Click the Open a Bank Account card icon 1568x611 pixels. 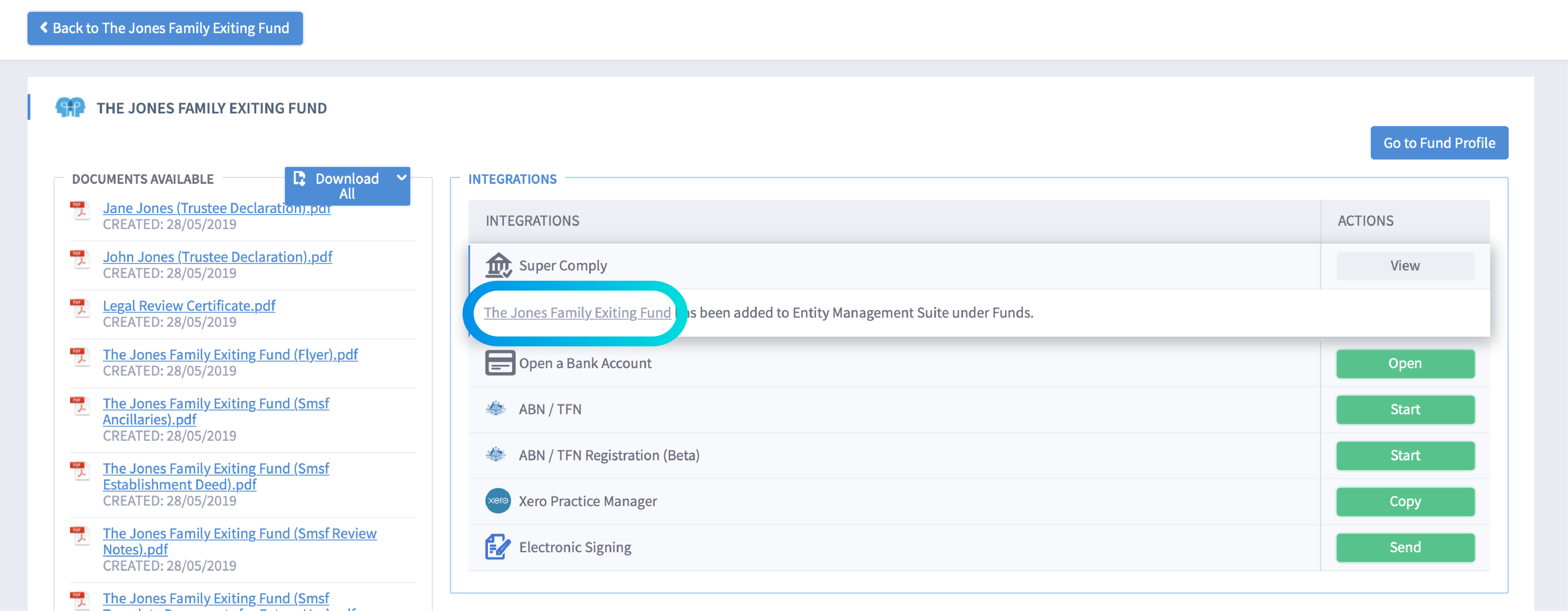pyautogui.click(x=500, y=363)
